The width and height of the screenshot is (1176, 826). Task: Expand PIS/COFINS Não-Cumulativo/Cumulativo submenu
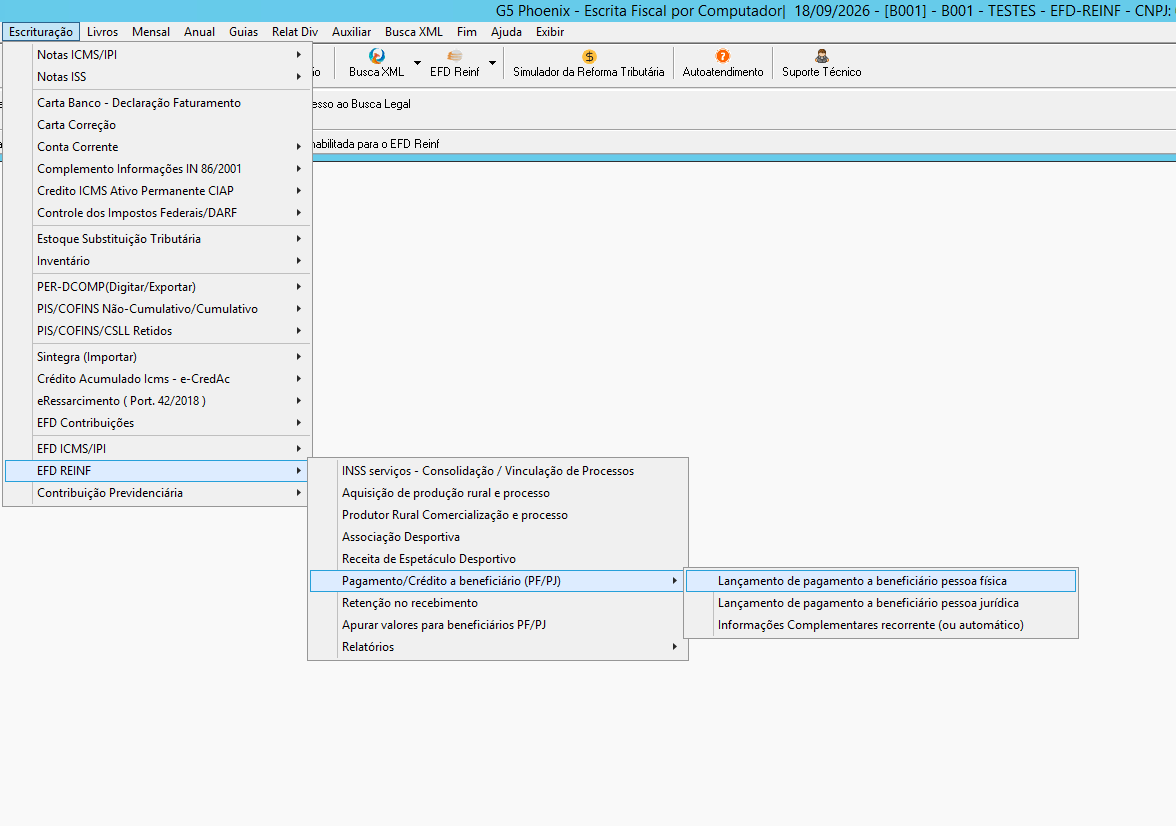[x=158, y=309]
